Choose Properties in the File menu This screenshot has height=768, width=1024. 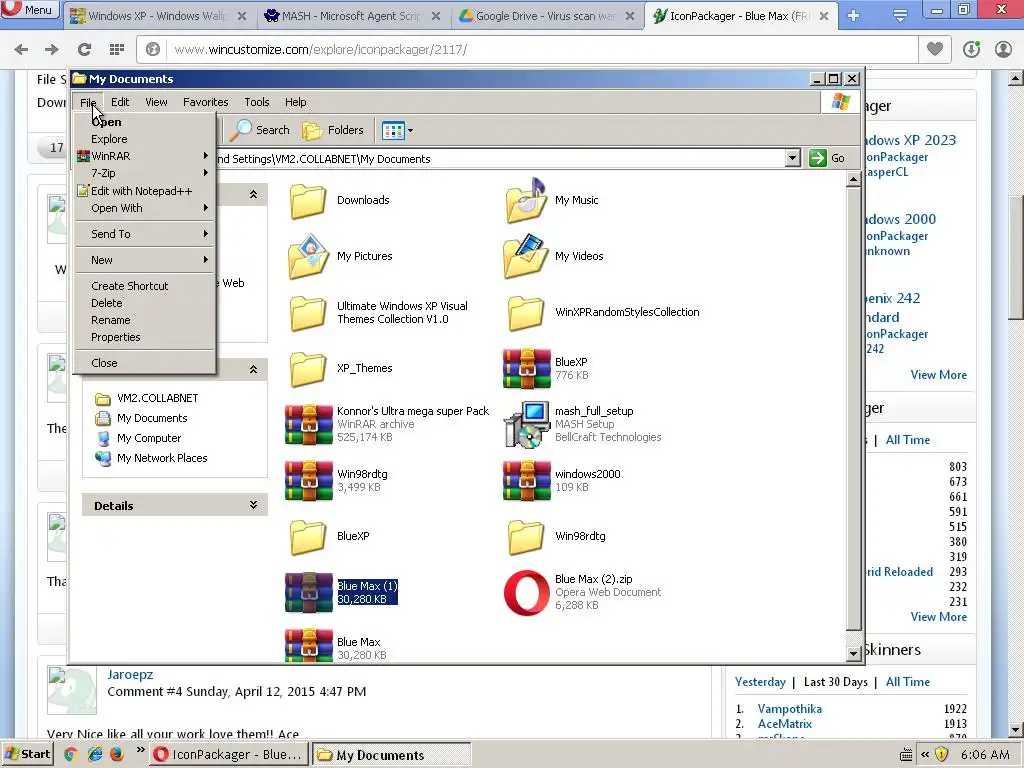click(144, 337)
